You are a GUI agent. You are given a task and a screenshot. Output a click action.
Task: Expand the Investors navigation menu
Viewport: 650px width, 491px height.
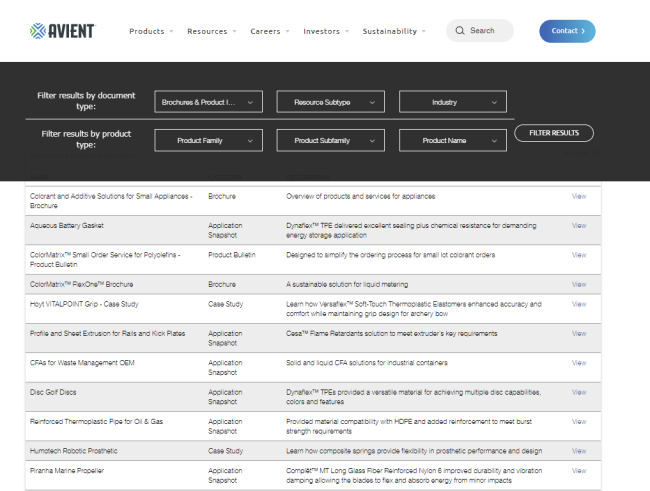tap(326, 31)
